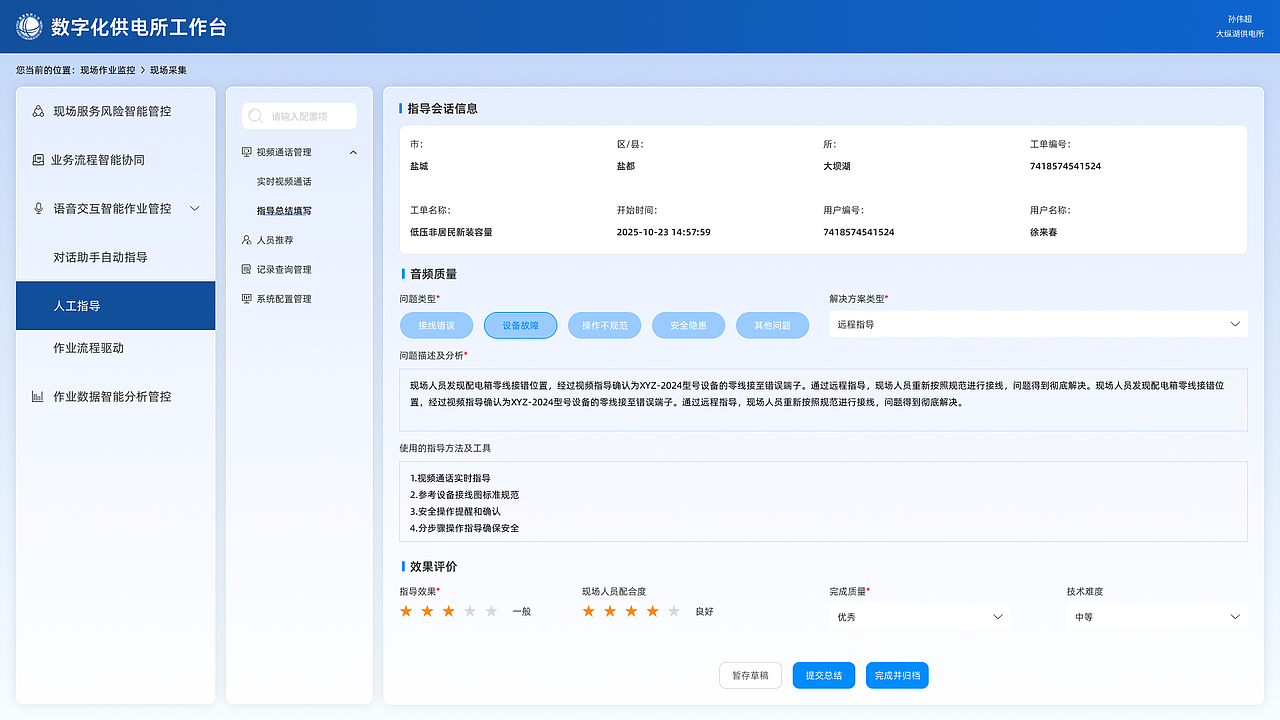This screenshot has width=1280, height=720.
Task: Enable the 安全隐患 problem type
Action: point(688,325)
